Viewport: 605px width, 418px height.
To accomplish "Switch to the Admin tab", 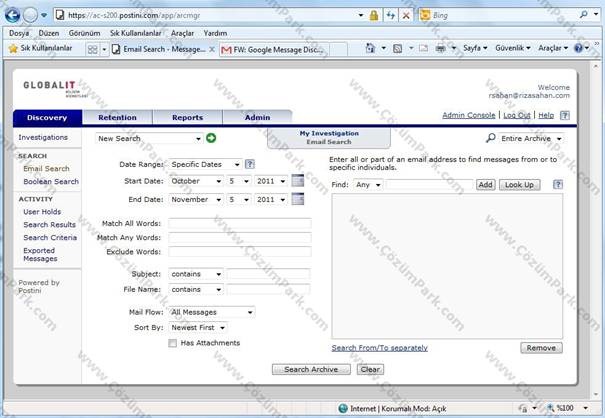I will tap(257, 118).
